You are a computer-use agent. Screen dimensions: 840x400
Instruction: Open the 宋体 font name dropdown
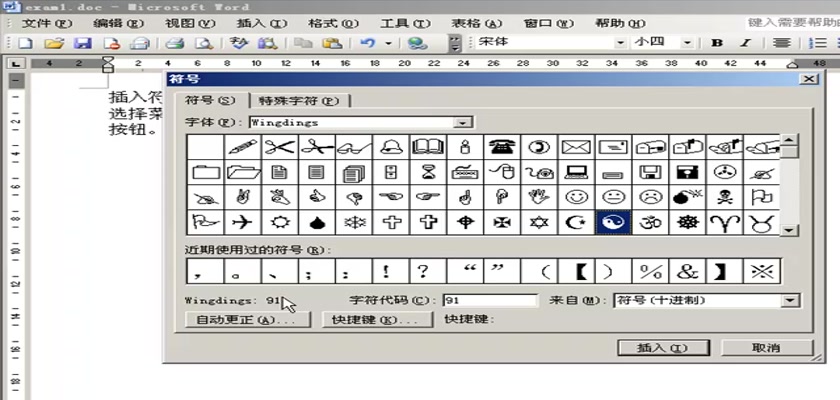(620, 43)
